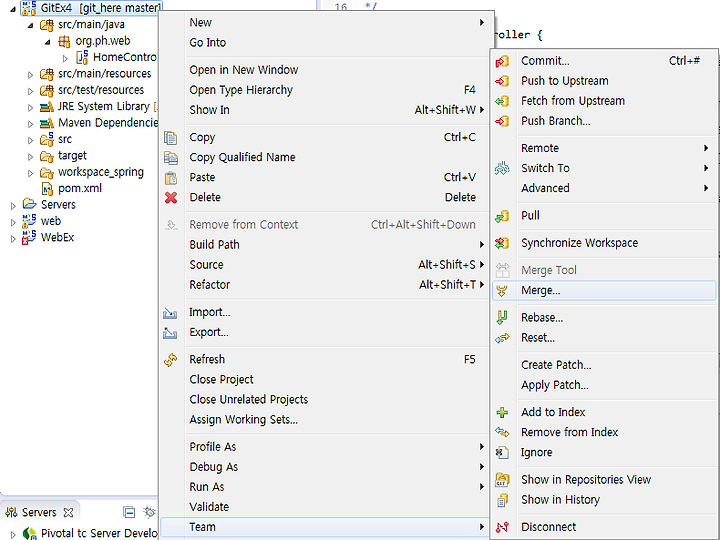Choose Assign Working Sets...

pyautogui.click(x=324, y=420)
